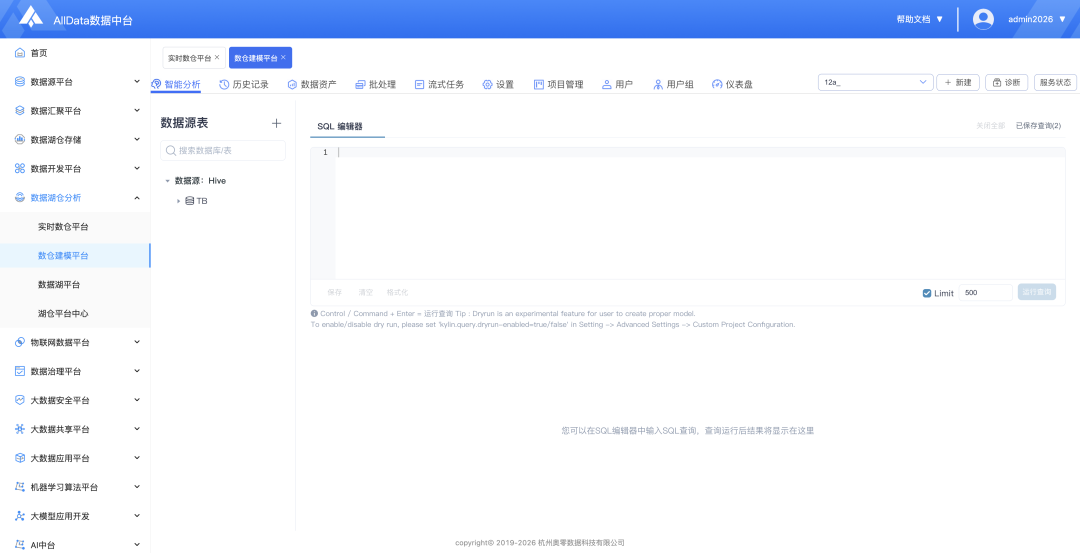Open the admin2026 account dropdown
The width and height of the screenshot is (1080, 553).
point(1037,19)
